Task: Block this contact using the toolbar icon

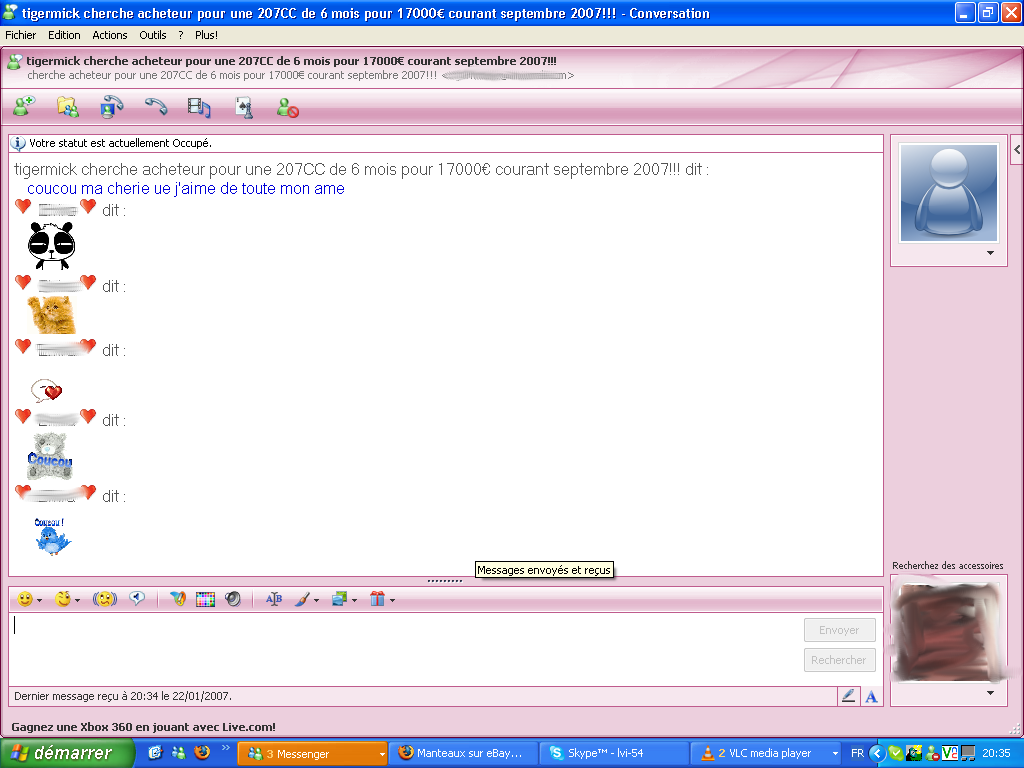Action: pyautogui.click(x=288, y=107)
